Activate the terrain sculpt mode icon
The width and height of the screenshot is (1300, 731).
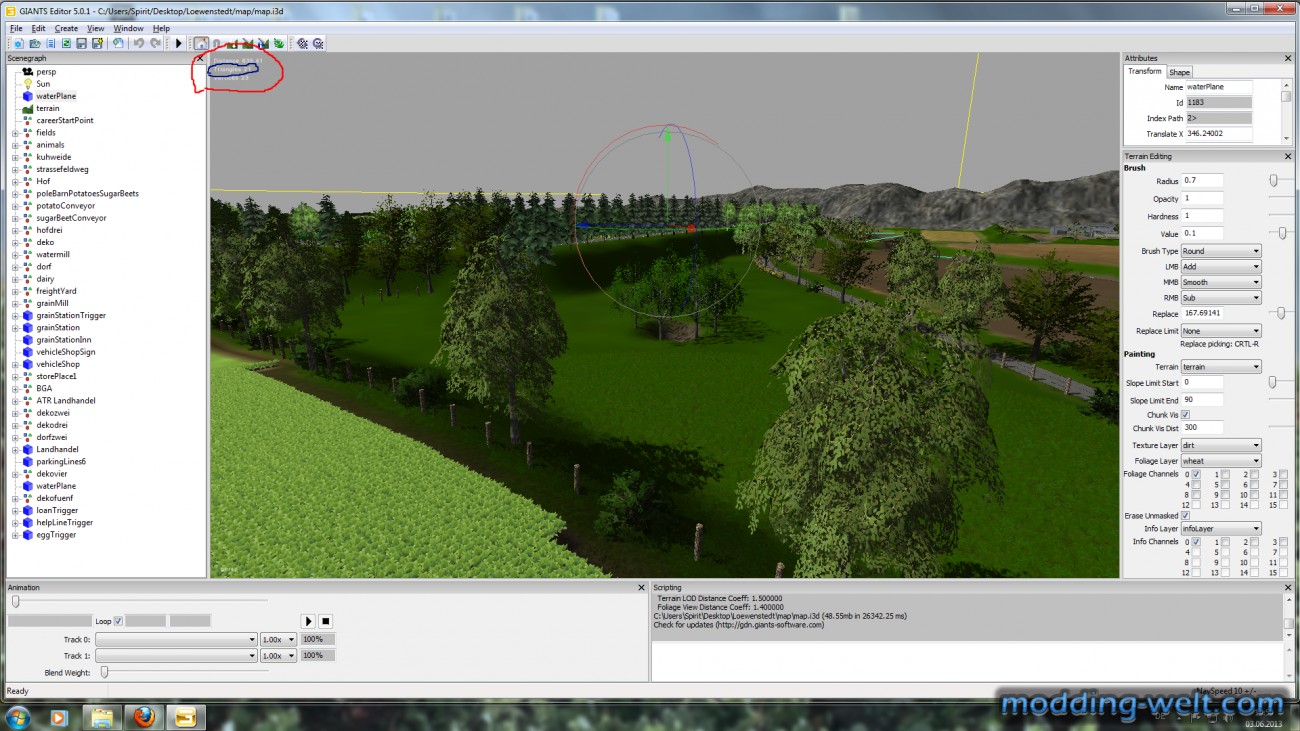point(231,43)
